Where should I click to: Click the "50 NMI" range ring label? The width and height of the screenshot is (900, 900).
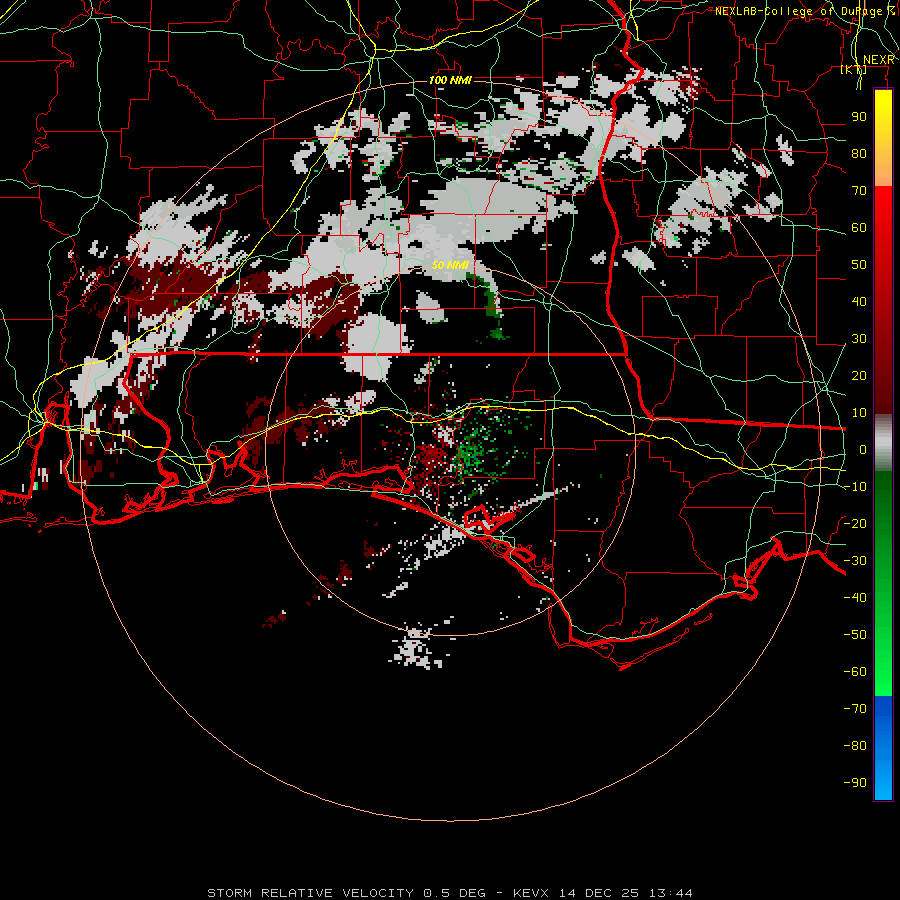(450, 265)
